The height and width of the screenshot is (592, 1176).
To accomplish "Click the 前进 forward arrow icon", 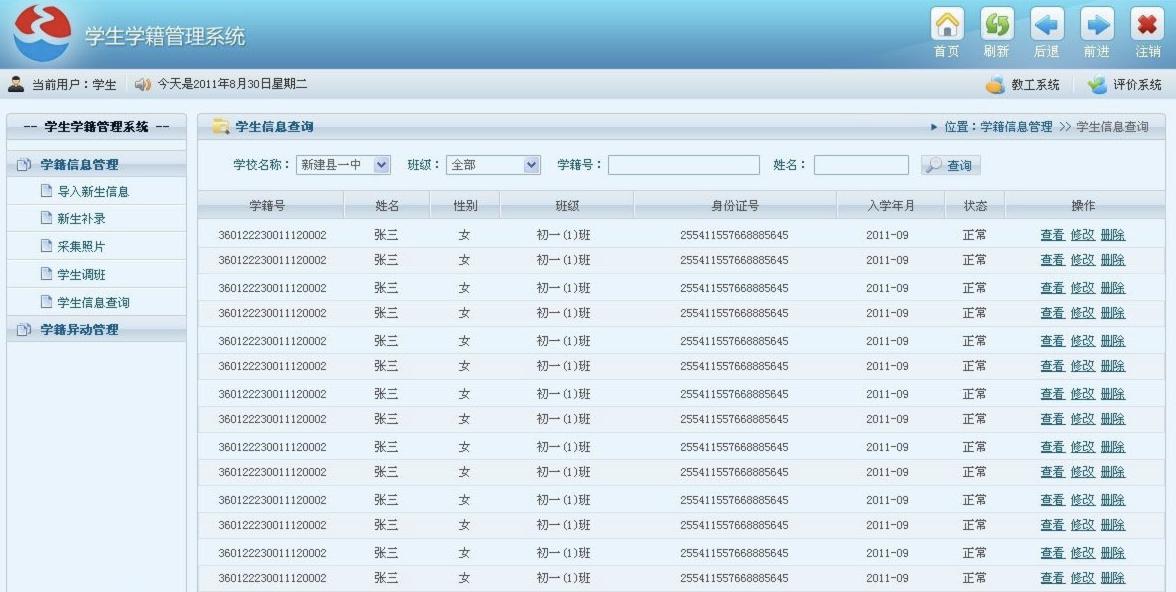I will point(1096,25).
